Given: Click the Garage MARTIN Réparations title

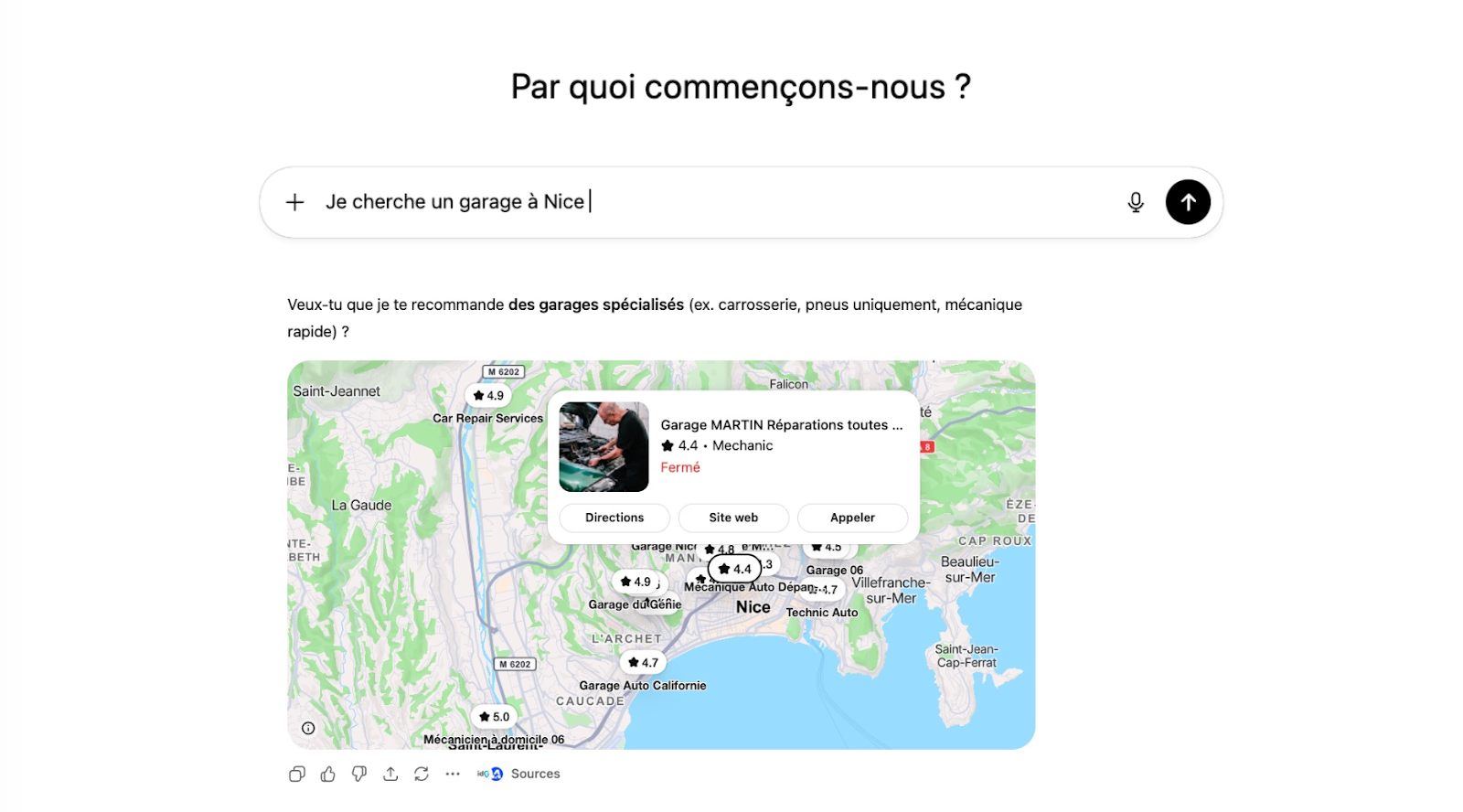Looking at the screenshot, I should 782,425.
